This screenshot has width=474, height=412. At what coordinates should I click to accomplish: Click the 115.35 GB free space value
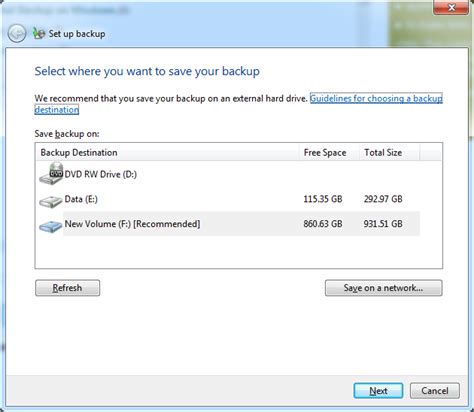(323, 199)
